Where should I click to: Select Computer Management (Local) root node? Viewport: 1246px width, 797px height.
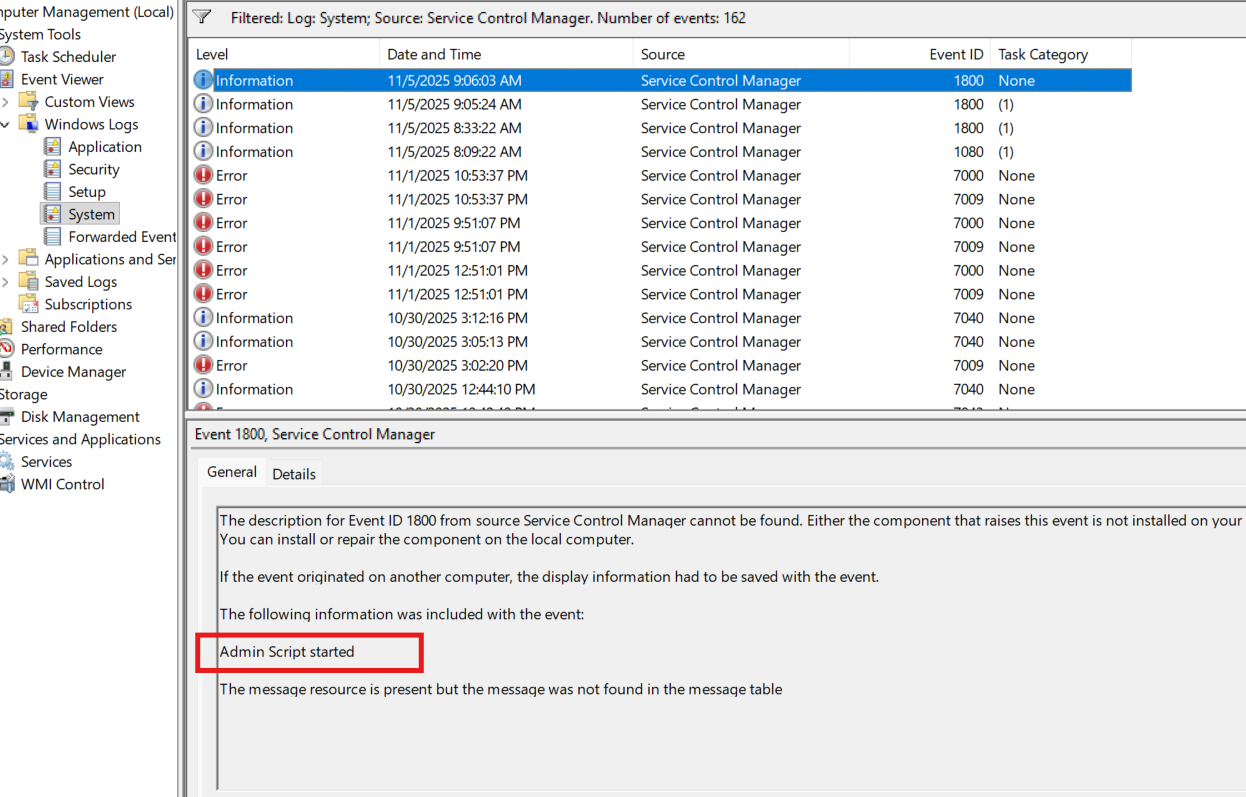pos(86,12)
